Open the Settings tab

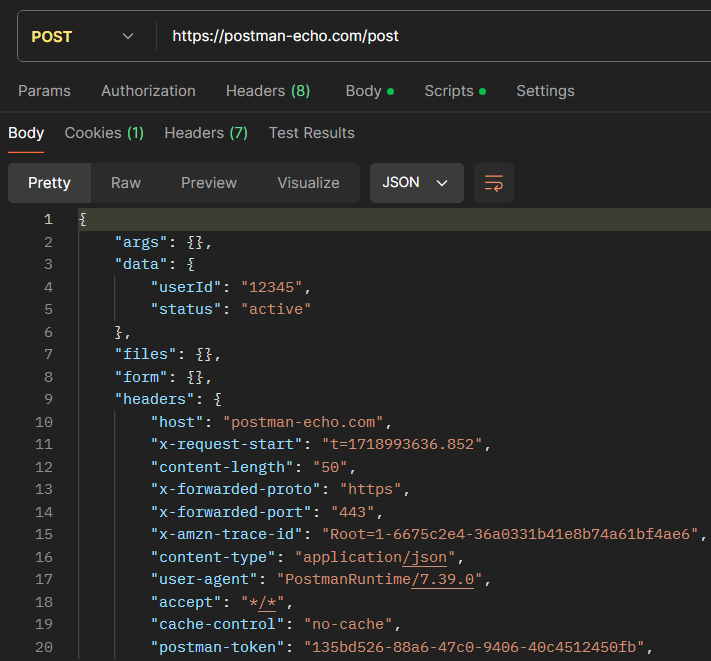coord(545,91)
